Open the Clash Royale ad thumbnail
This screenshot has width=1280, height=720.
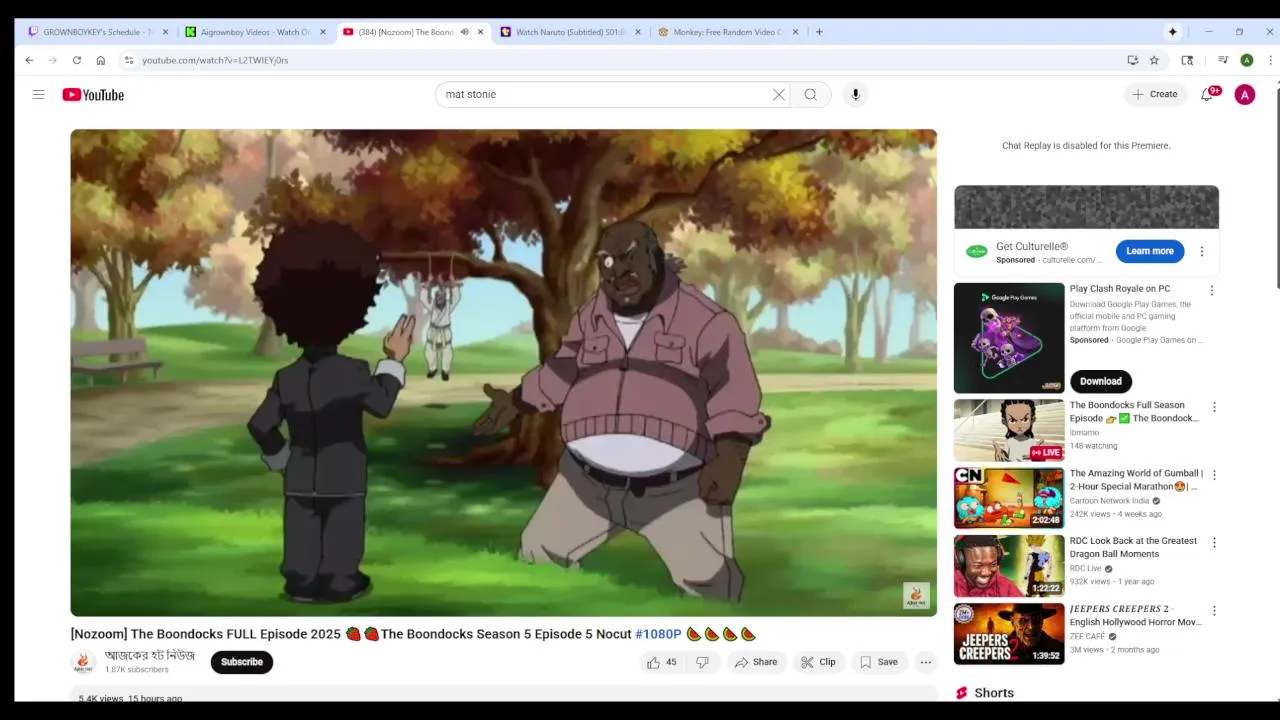pyautogui.click(x=1009, y=338)
